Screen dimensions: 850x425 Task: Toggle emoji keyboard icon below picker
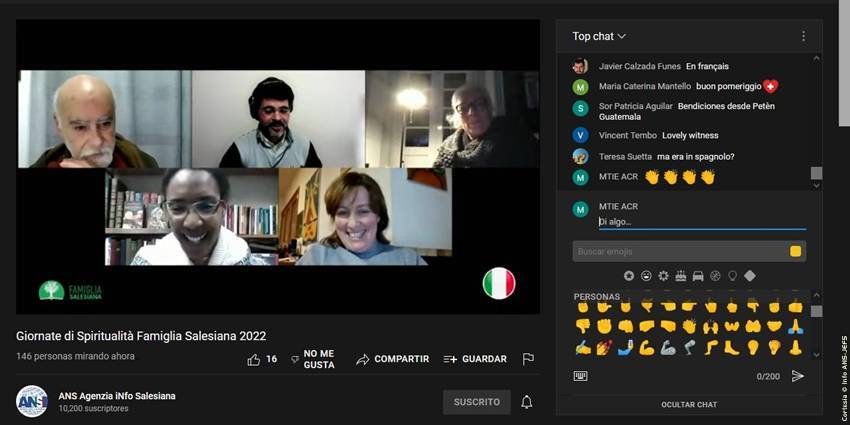(x=581, y=376)
